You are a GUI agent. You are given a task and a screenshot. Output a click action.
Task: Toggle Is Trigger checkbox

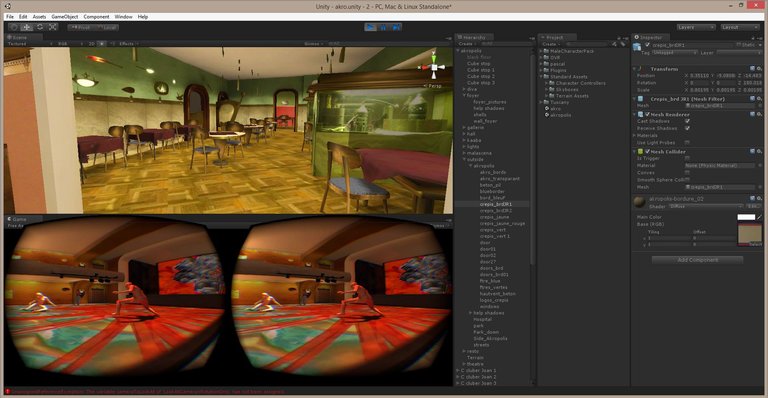coord(687,158)
